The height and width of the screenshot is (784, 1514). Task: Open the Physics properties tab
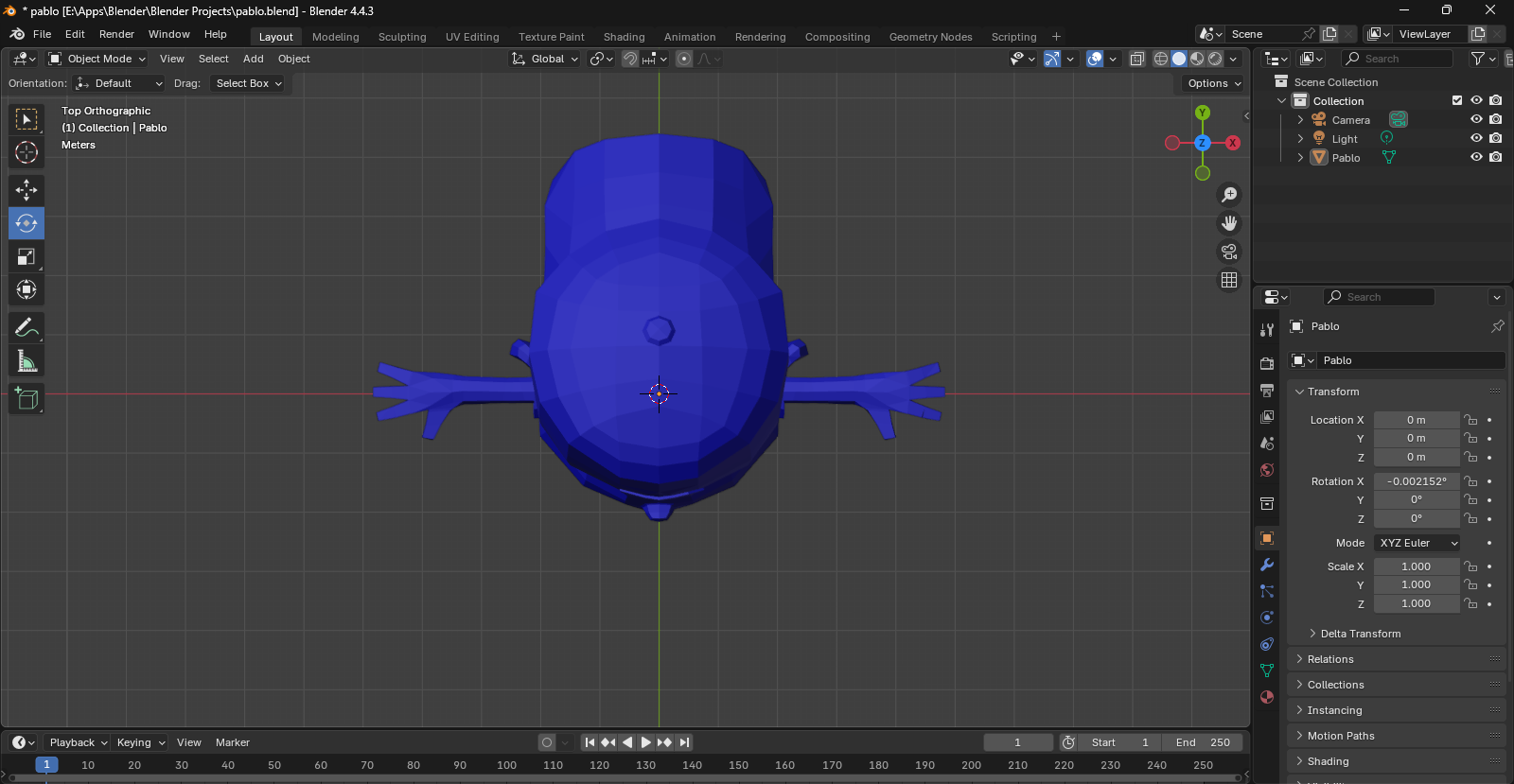point(1267,618)
